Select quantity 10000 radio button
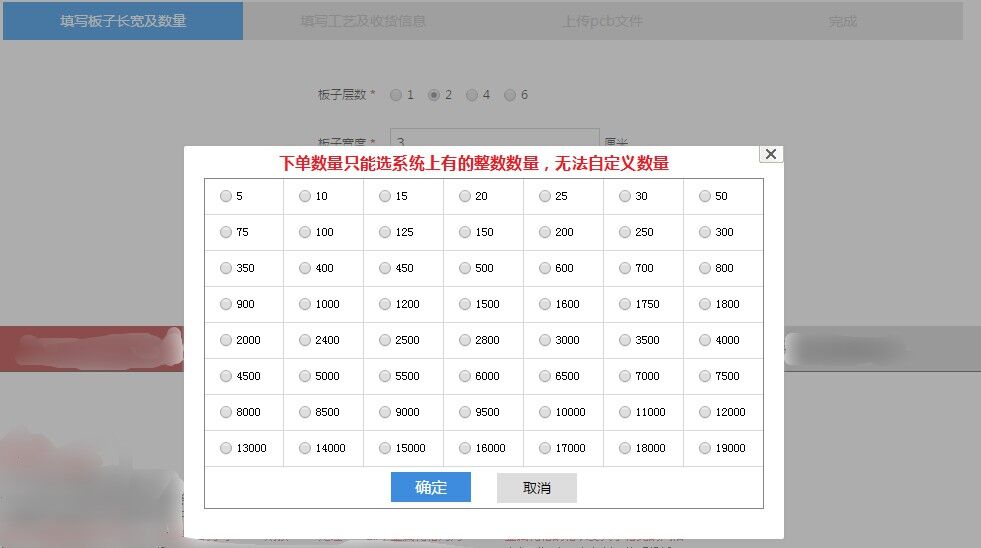 click(545, 413)
